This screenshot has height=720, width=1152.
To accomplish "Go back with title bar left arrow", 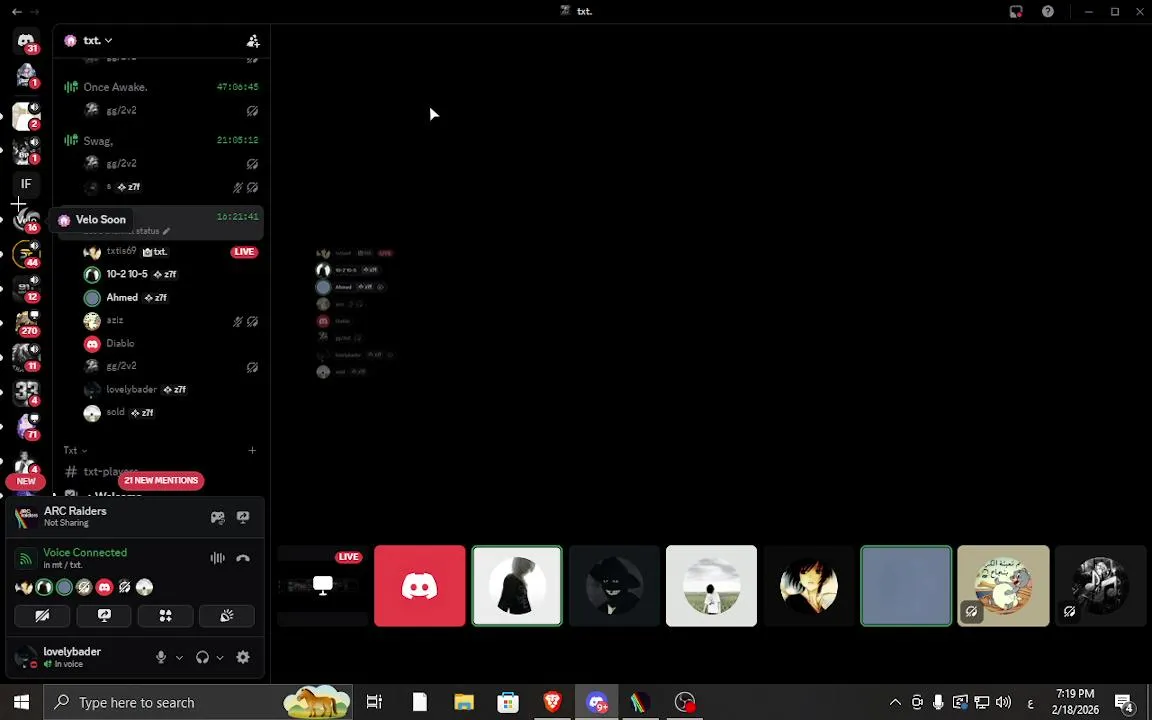I will coord(16,11).
